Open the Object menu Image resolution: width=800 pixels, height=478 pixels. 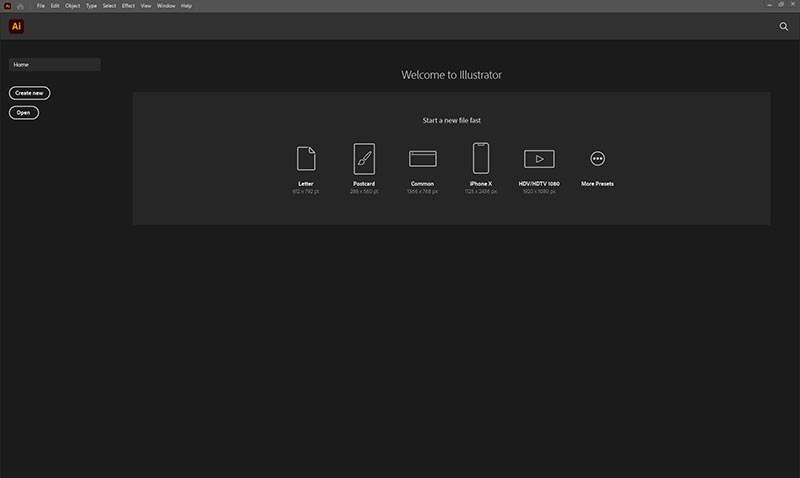click(72, 6)
